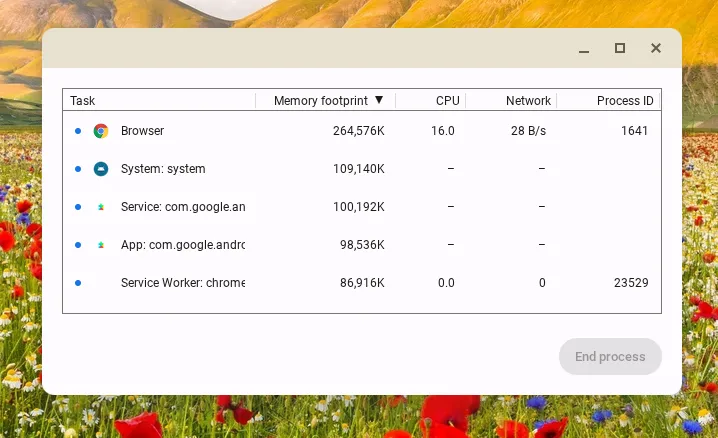Maximize the Task Manager window

619,48
